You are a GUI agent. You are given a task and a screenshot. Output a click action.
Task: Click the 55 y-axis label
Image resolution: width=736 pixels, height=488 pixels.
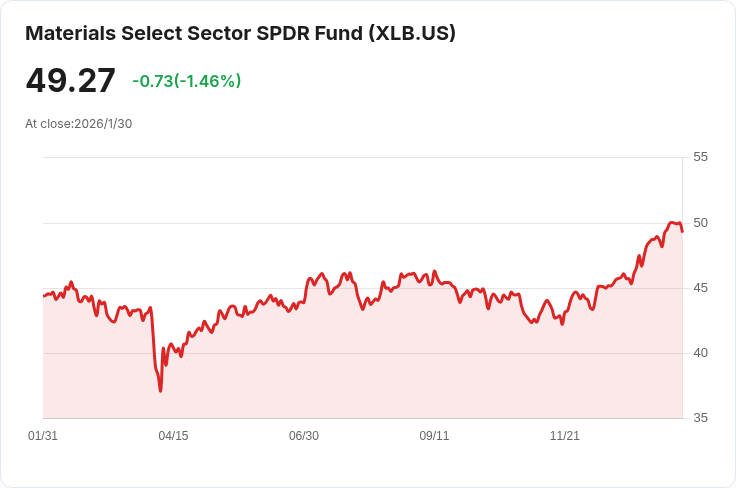click(x=700, y=157)
